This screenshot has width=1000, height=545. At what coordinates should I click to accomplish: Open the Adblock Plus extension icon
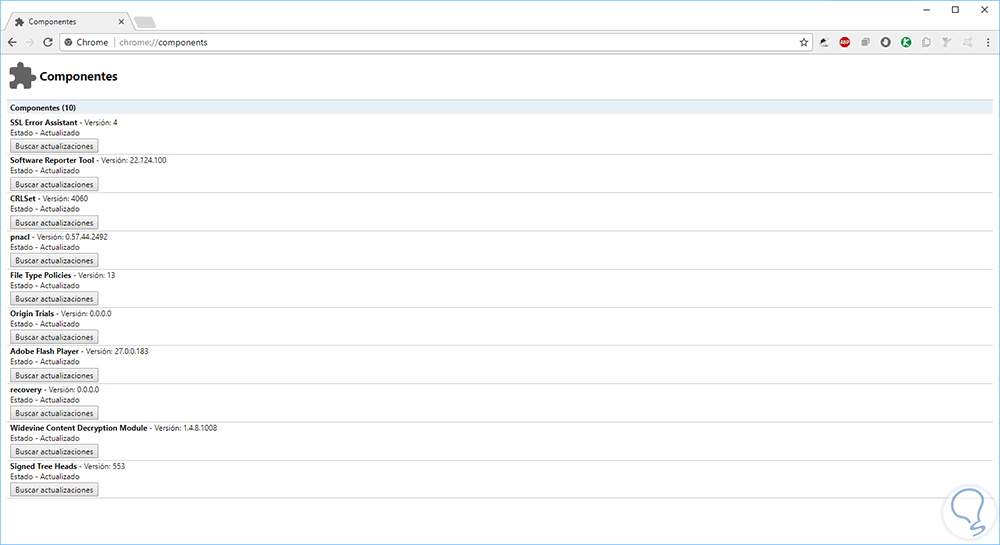tap(845, 42)
